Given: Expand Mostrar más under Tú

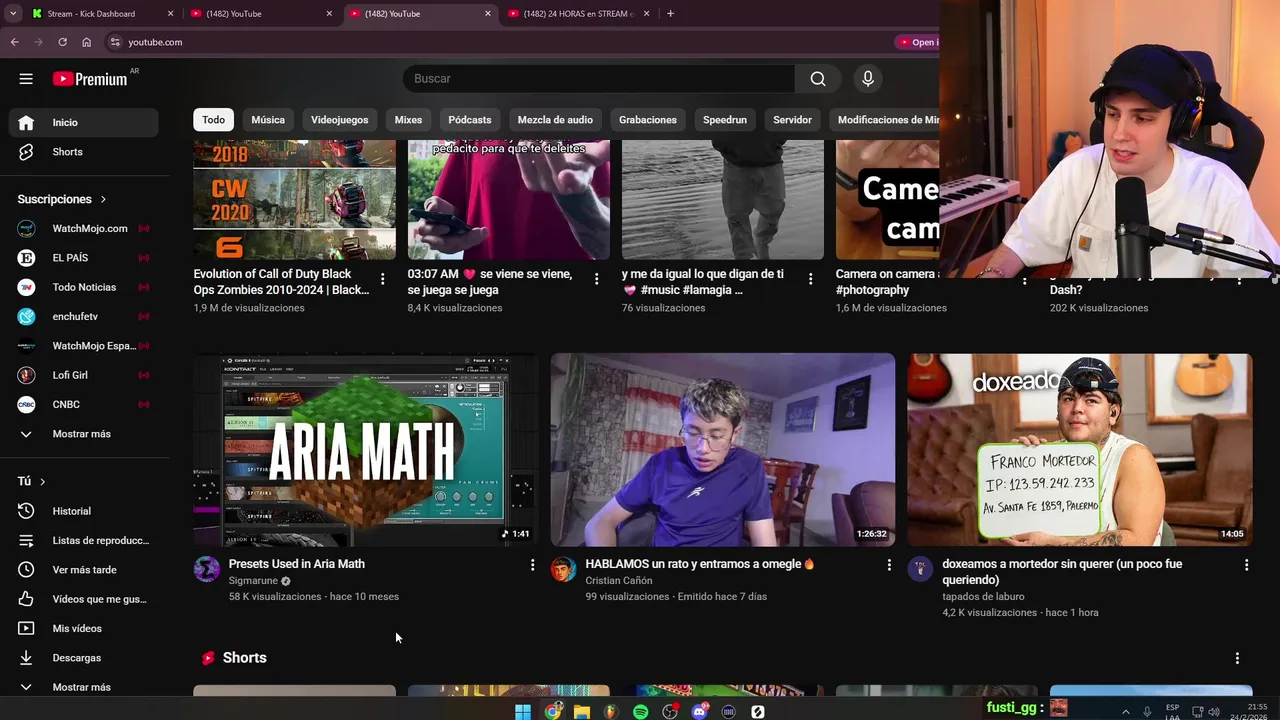Looking at the screenshot, I should (84, 687).
